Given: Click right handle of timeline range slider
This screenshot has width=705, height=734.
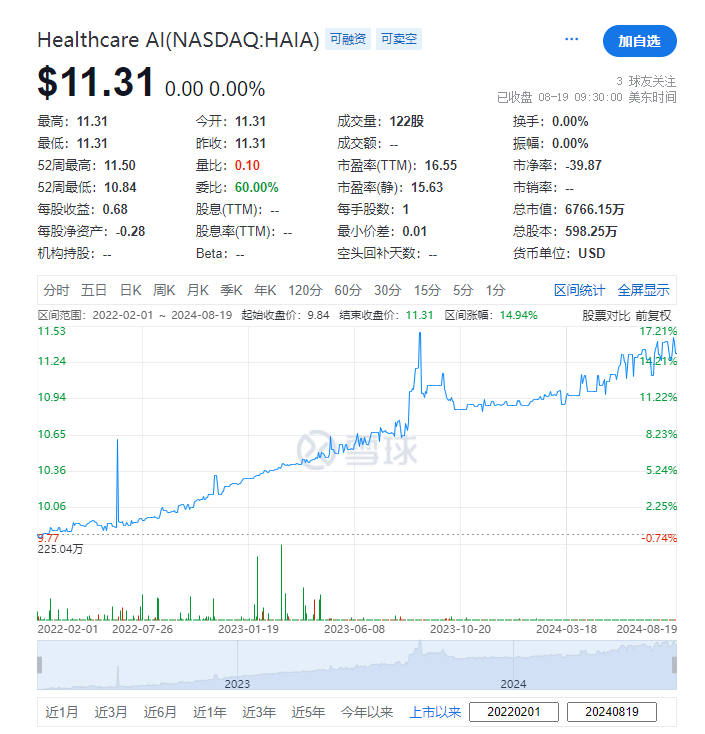Looking at the screenshot, I should [x=674, y=664].
